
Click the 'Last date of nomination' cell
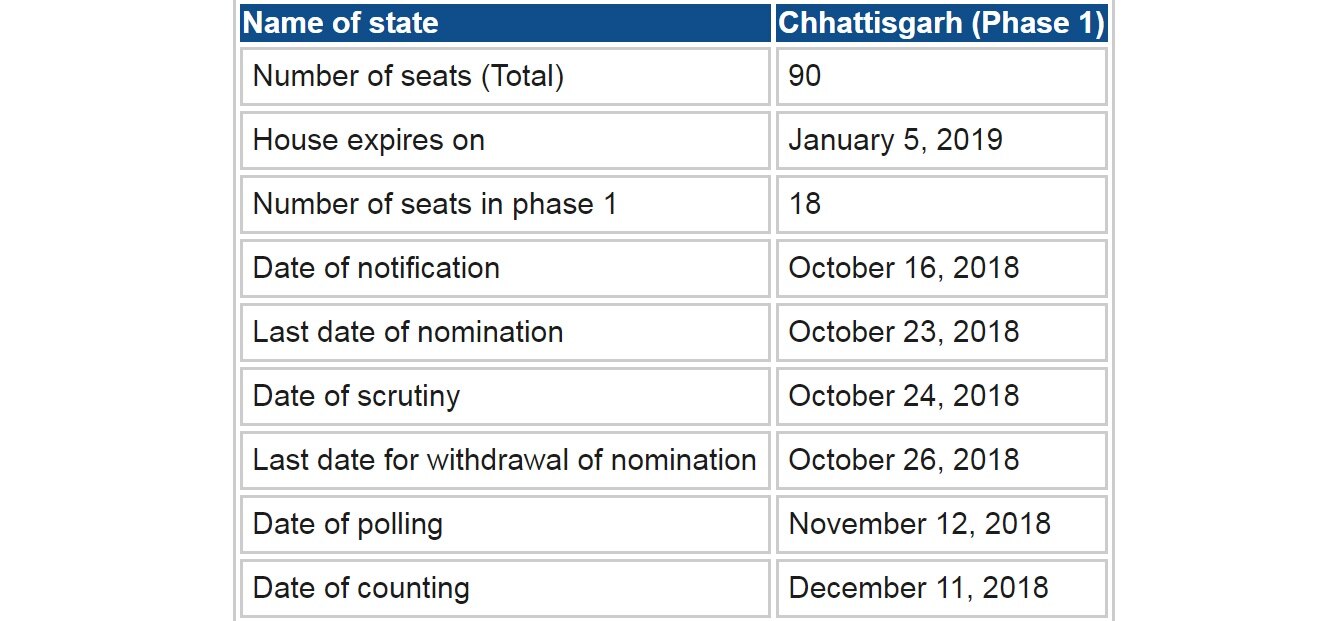click(505, 332)
